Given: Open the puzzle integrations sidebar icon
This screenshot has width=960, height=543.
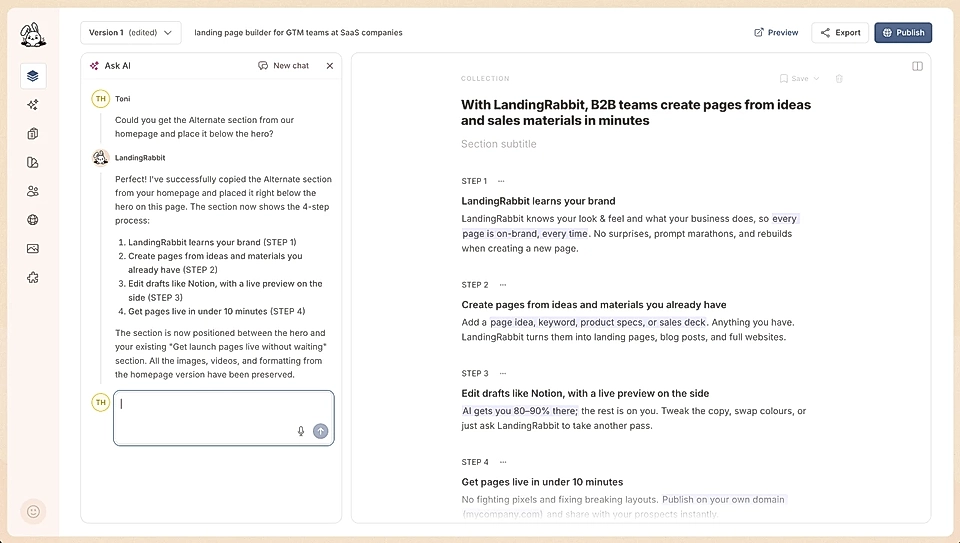Looking at the screenshot, I should 33,277.
